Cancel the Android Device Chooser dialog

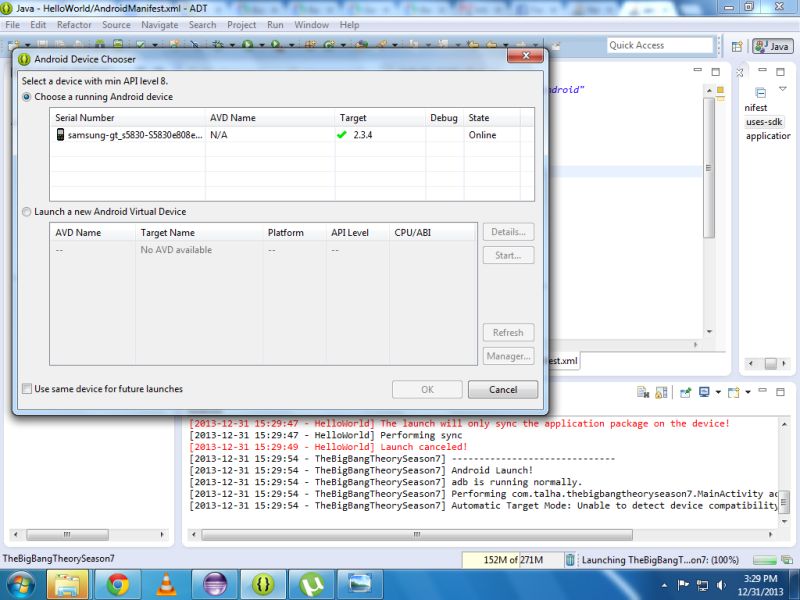coord(505,389)
